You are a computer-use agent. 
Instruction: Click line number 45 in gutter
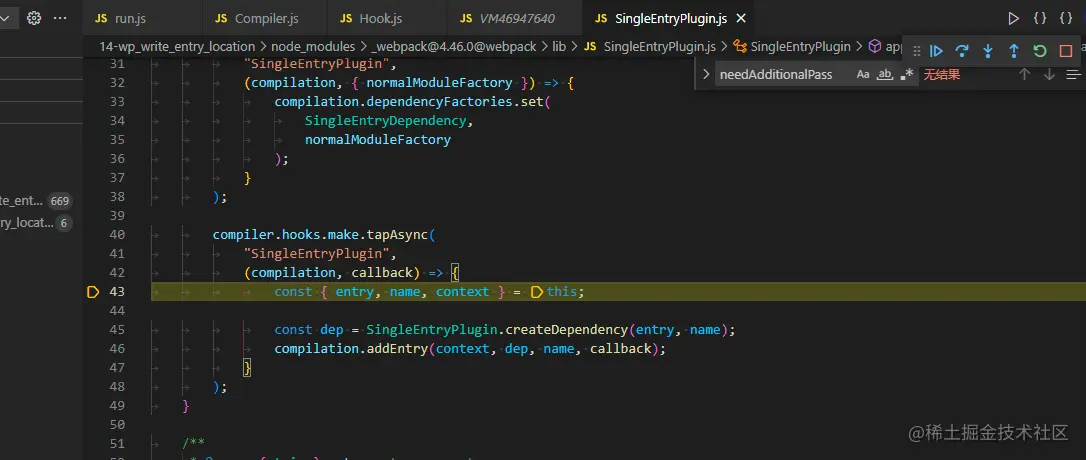coord(117,330)
